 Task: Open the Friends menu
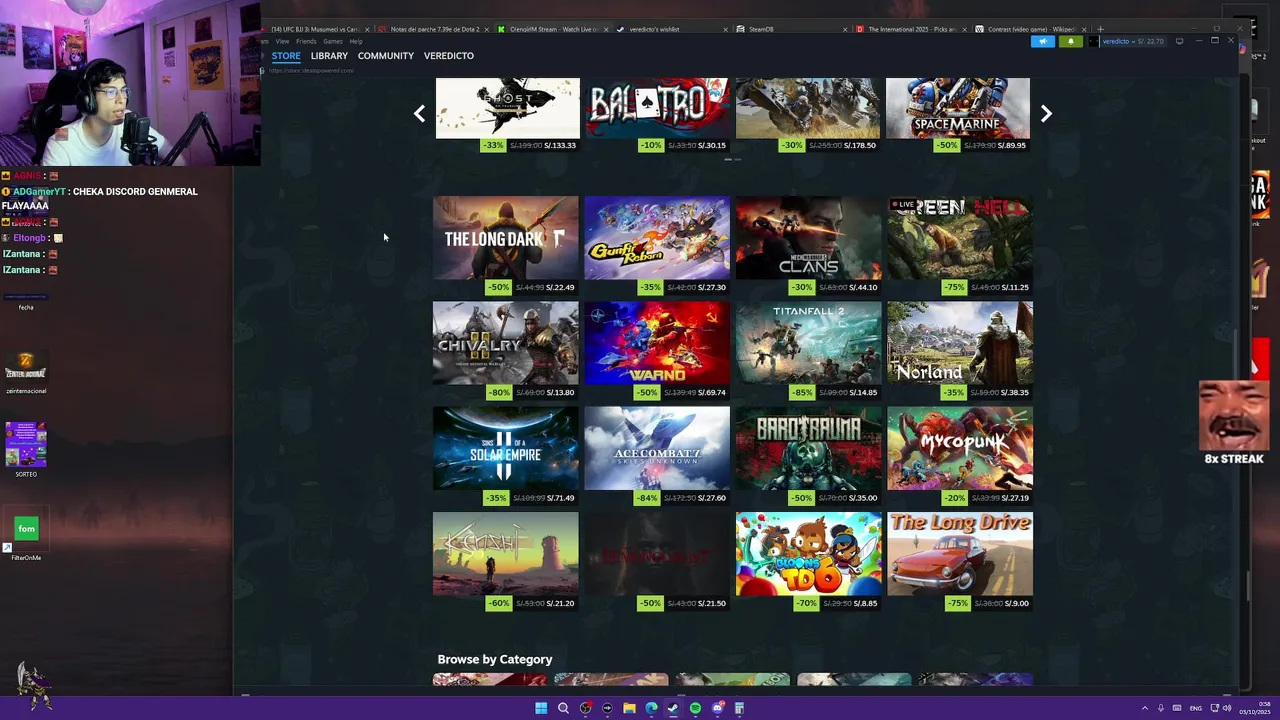coord(306,41)
